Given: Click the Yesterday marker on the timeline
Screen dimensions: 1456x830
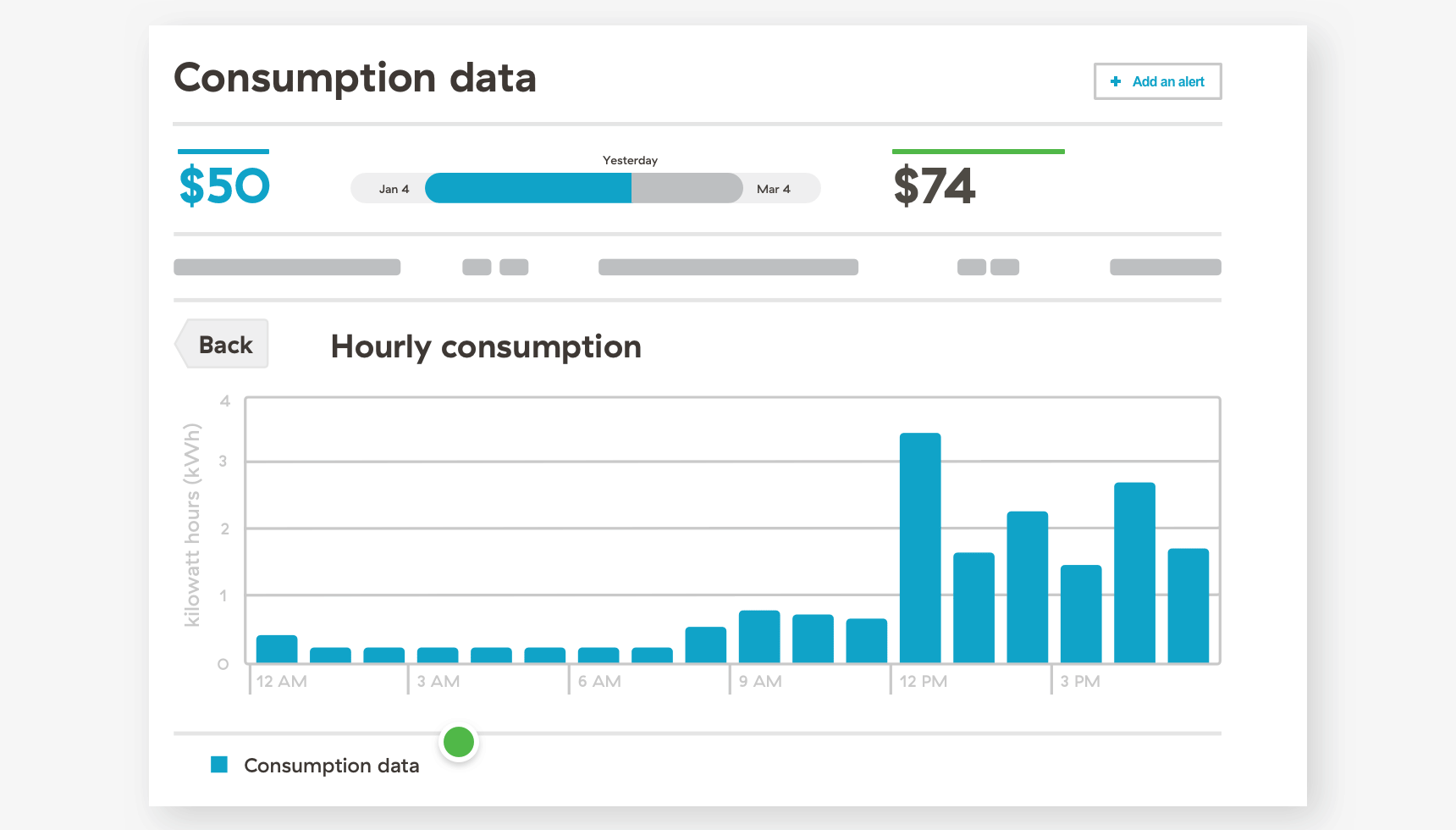Looking at the screenshot, I should [630, 159].
